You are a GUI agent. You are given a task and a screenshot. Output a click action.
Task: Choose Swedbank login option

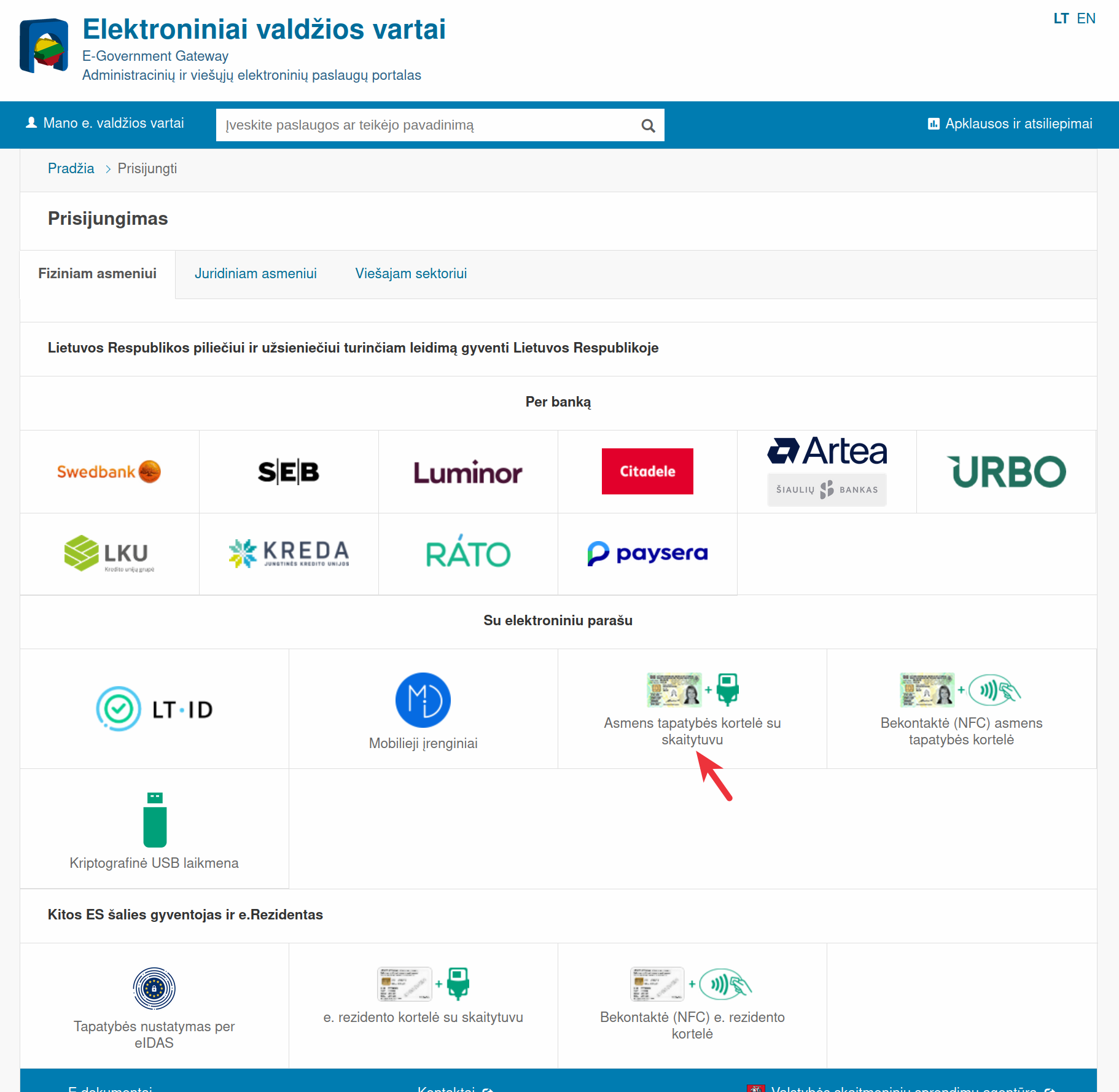coord(109,472)
